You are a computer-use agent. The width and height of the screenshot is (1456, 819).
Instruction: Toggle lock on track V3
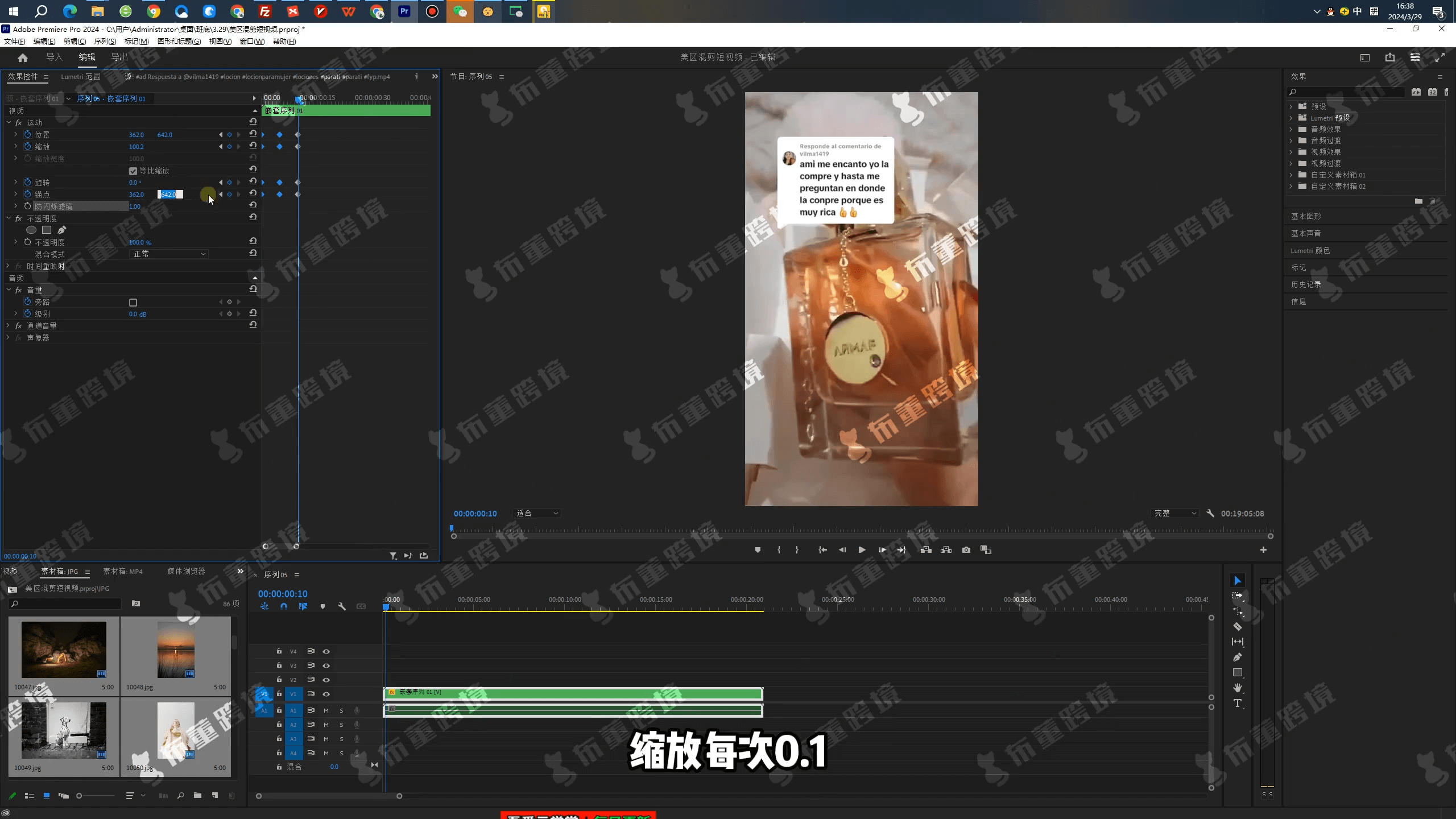pyautogui.click(x=279, y=665)
